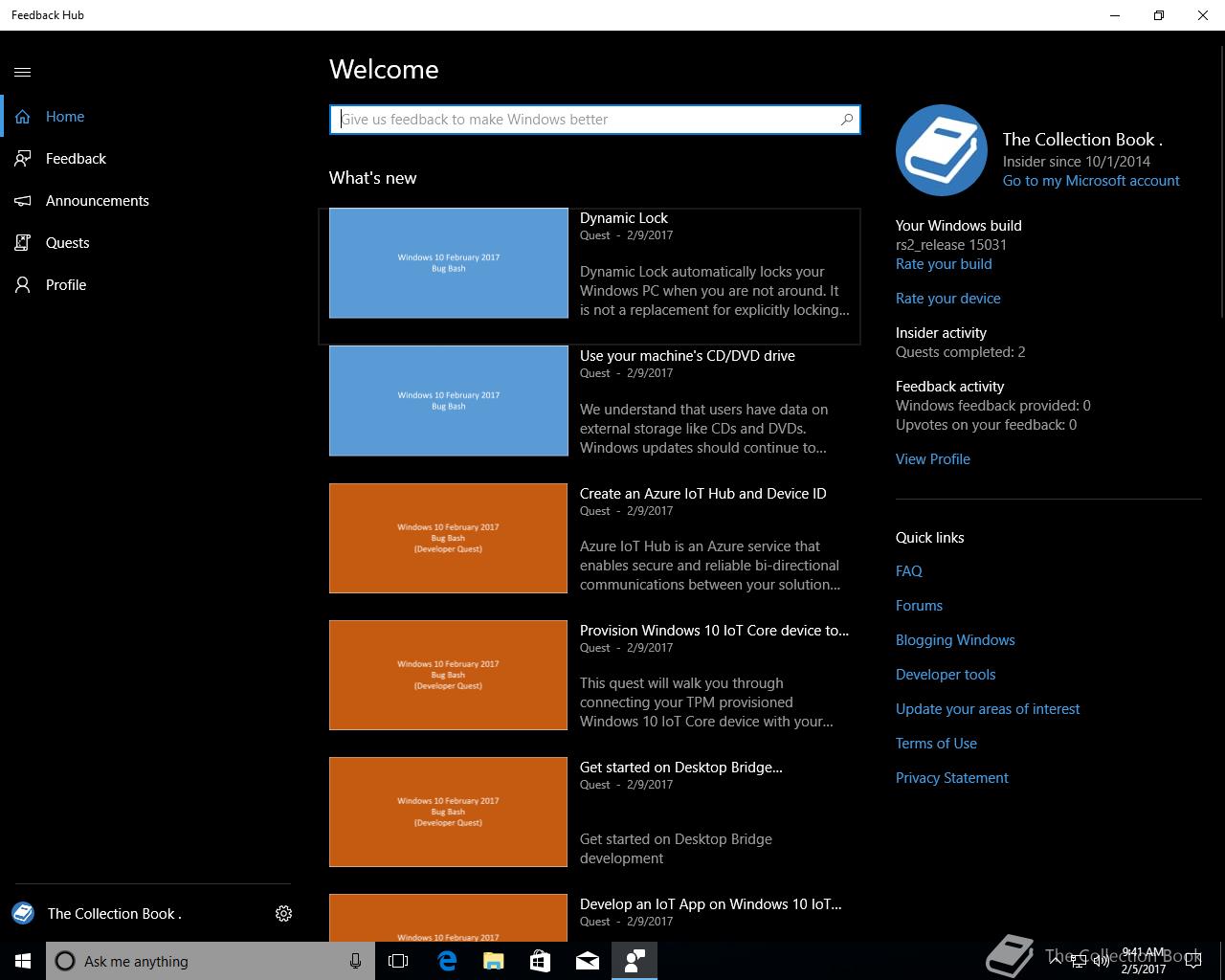Viewport: 1225px width, 980px height.
Task: Click the Cortana microphone icon
Action: (355, 961)
